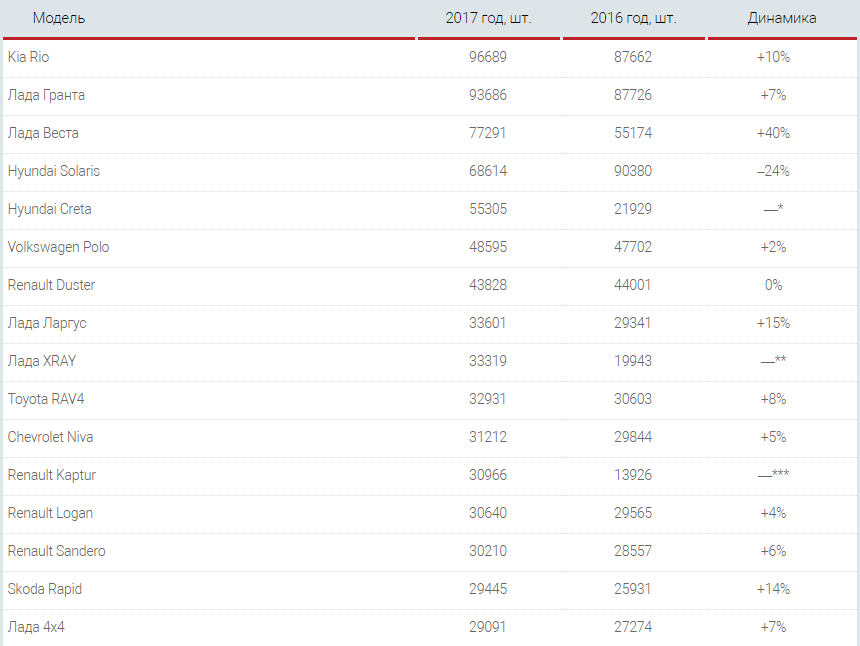Click Skoda Rapid 2017 value 29445

coord(488,589)
